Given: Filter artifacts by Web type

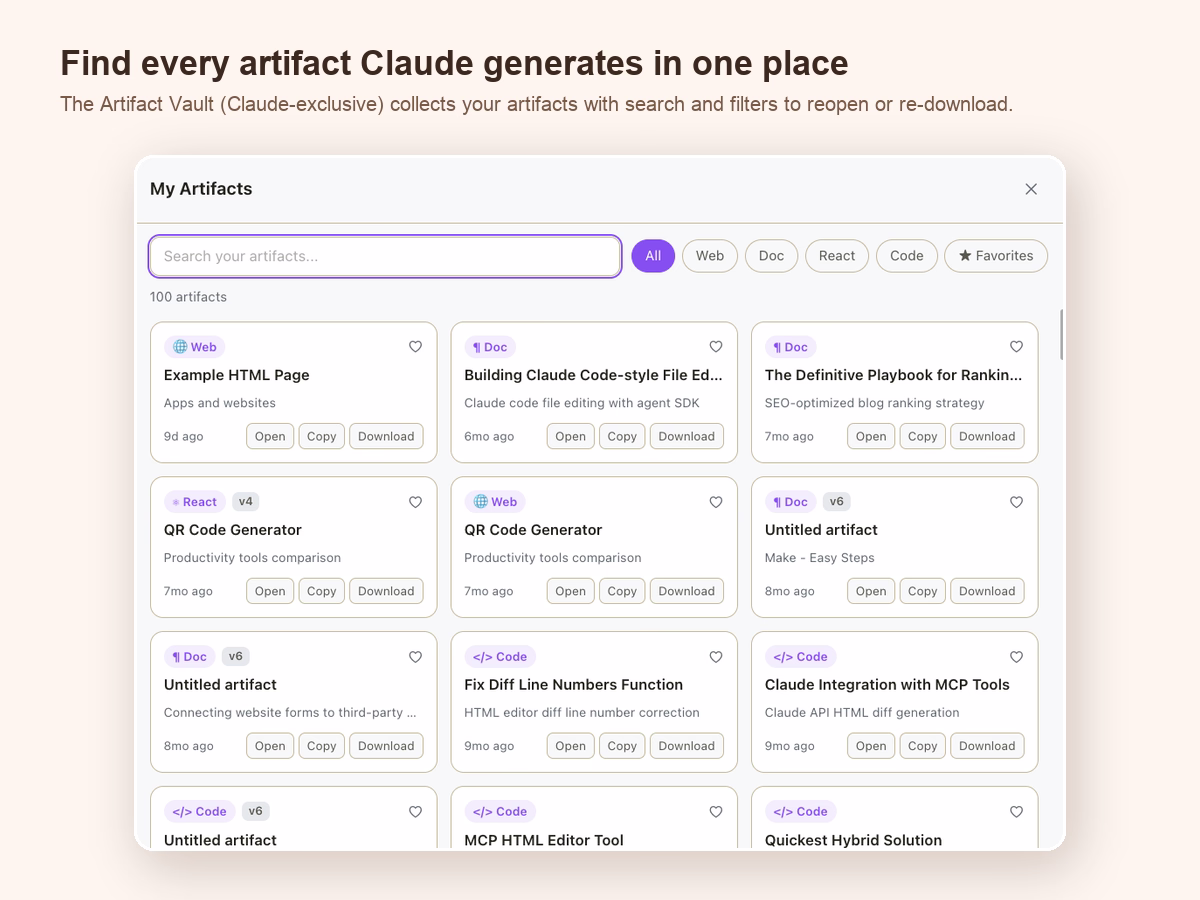Looking at the screenshot, I should click(x=710, y=256).
